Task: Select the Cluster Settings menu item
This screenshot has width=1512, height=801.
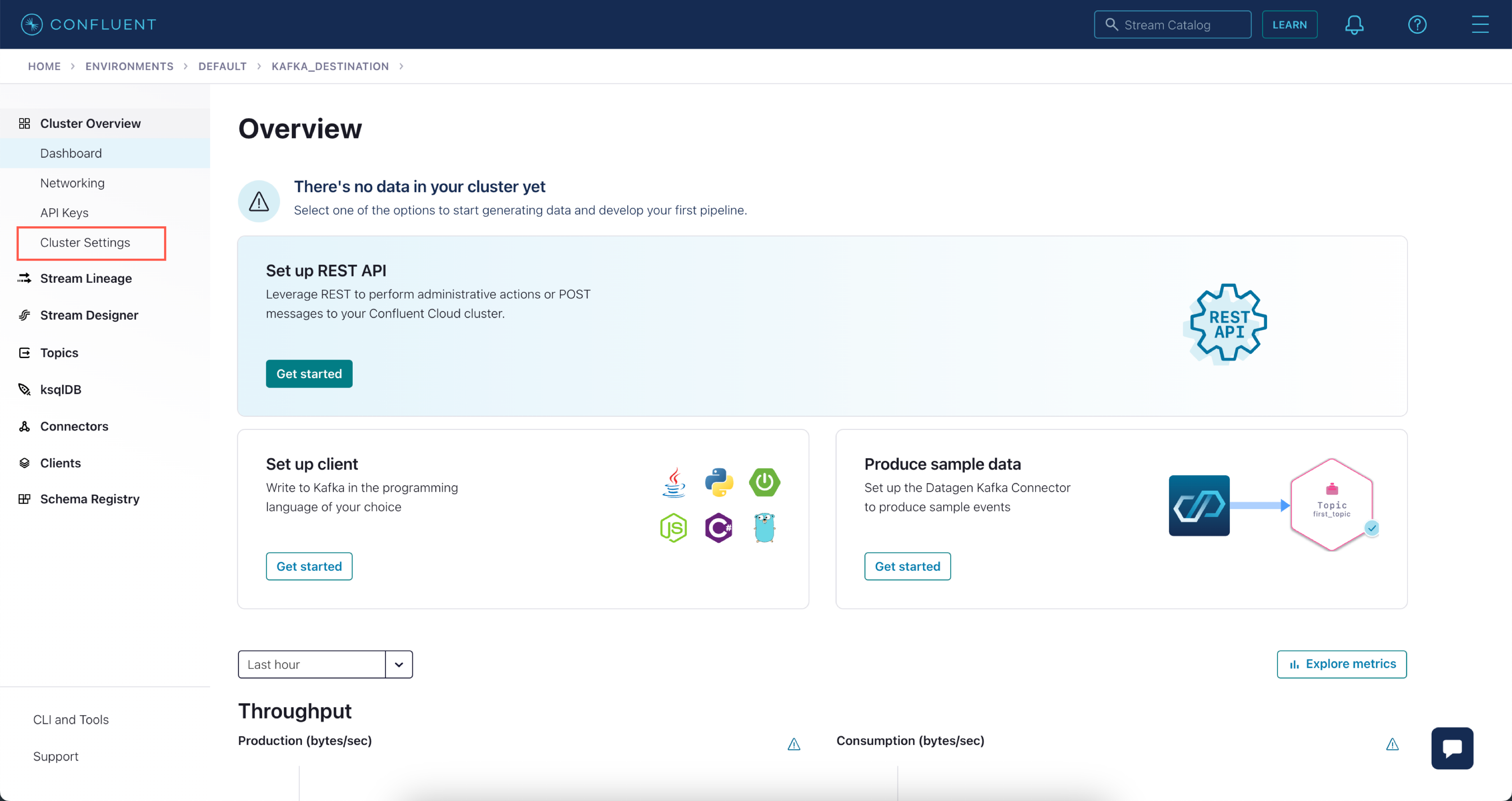Action: 85,242
